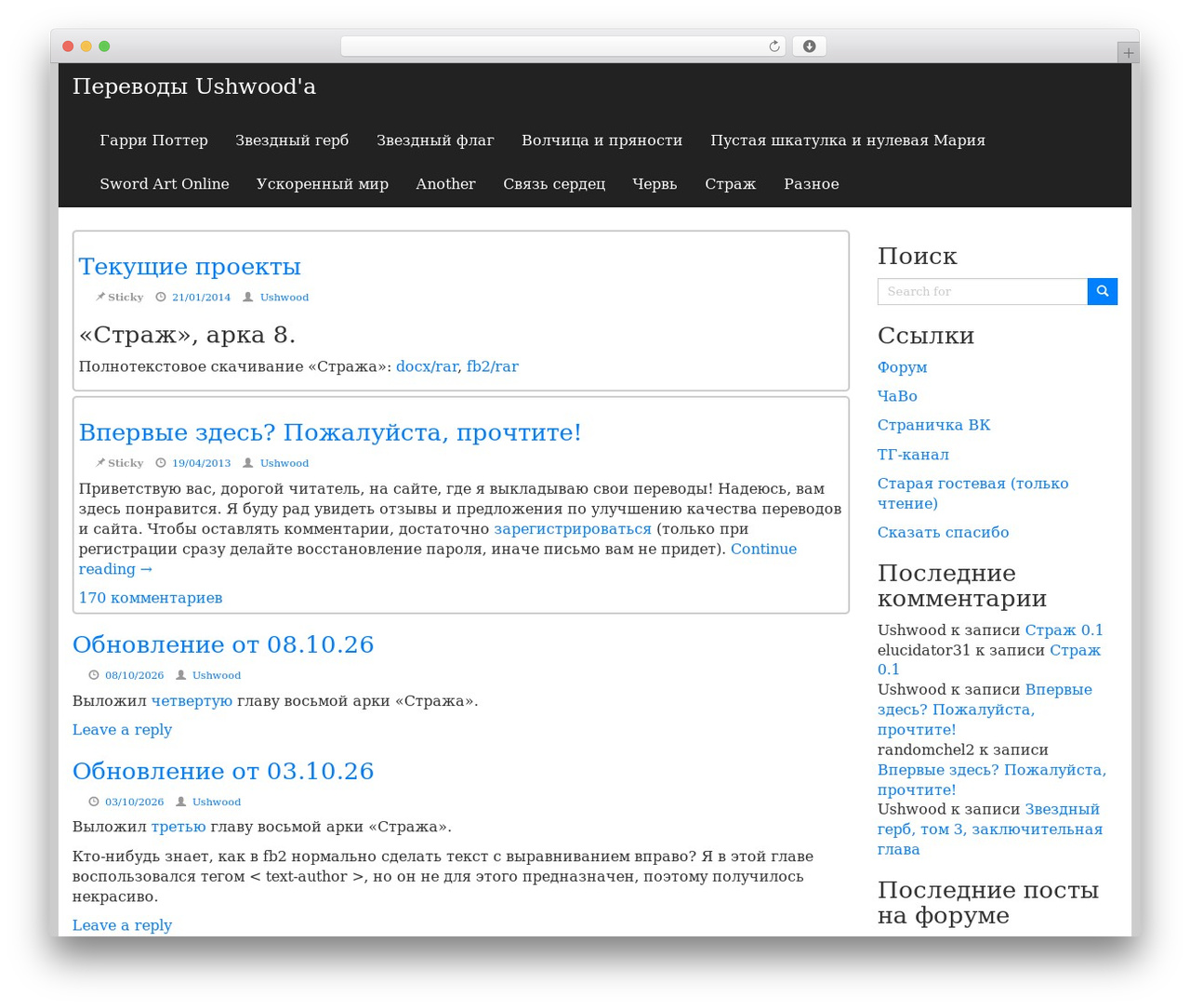Select the 'Страж' navigation item

tap(730, 184)
